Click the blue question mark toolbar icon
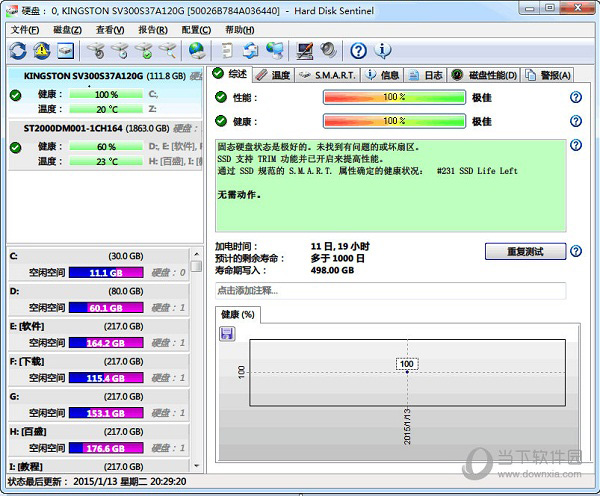This screenshot has height=496, width=600. (359, 51)
